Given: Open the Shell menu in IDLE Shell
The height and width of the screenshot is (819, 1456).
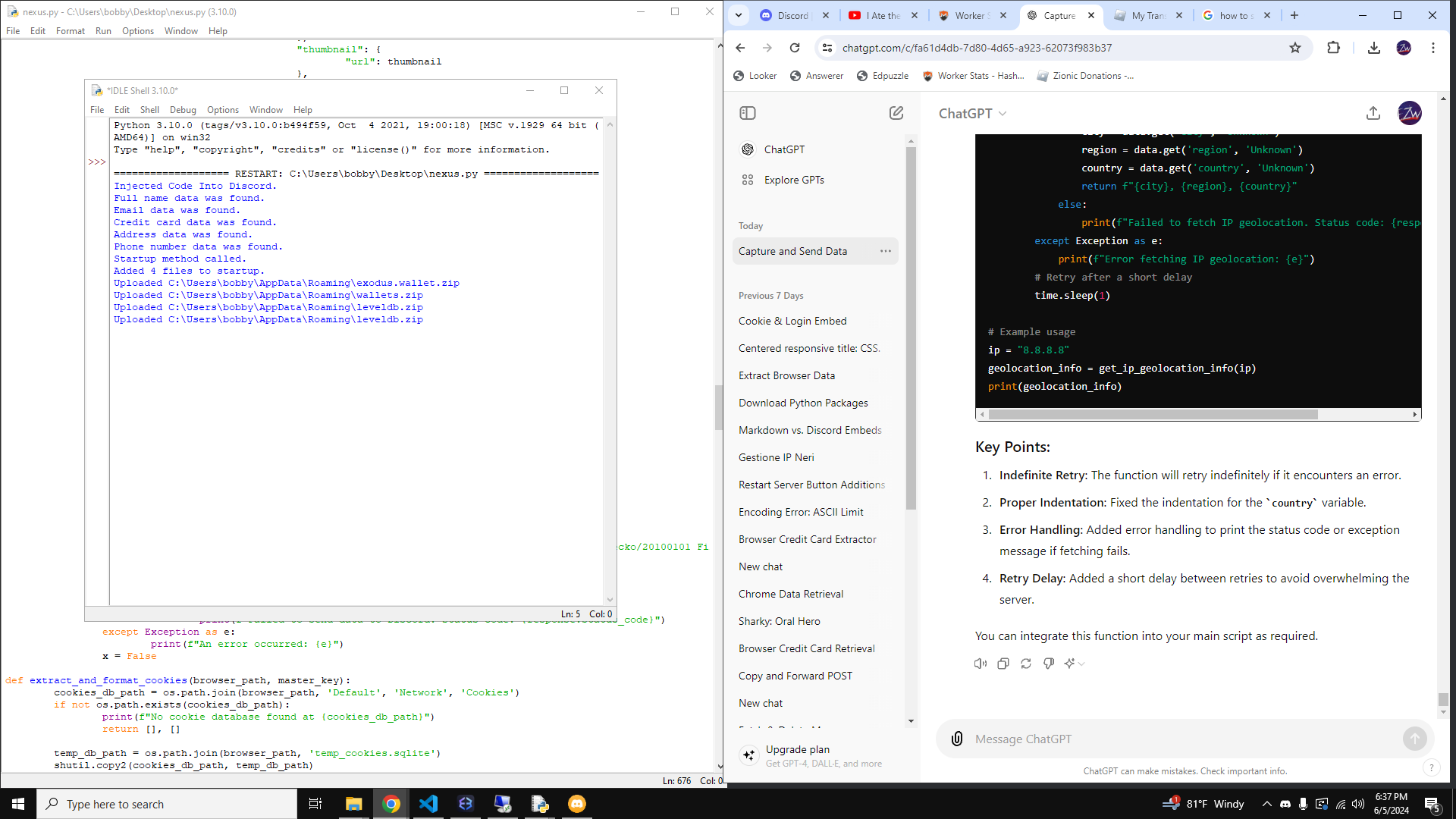Looking at the screenshot, I should point(149,110).
